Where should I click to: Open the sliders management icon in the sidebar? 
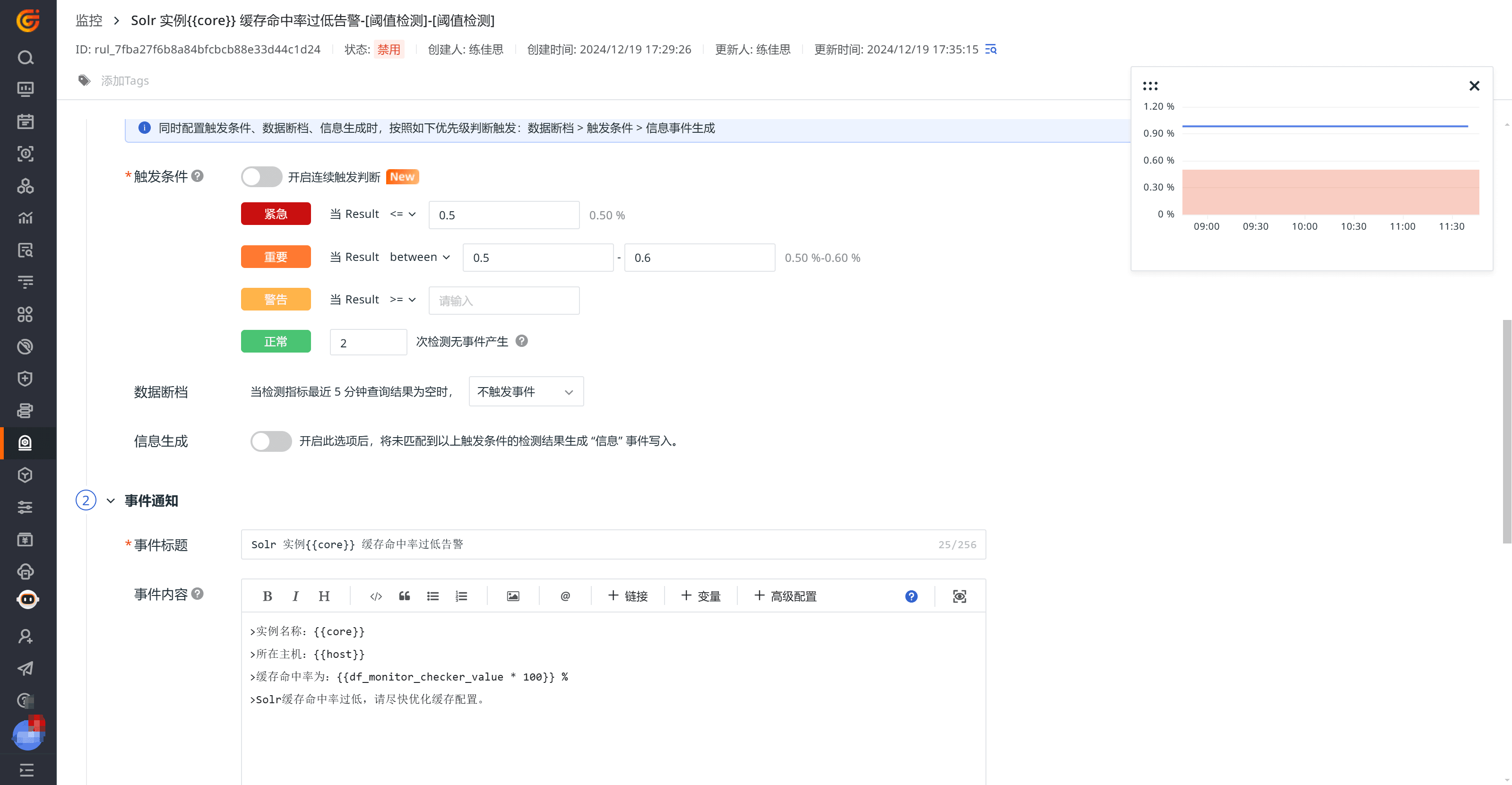[x=25, y=508]
